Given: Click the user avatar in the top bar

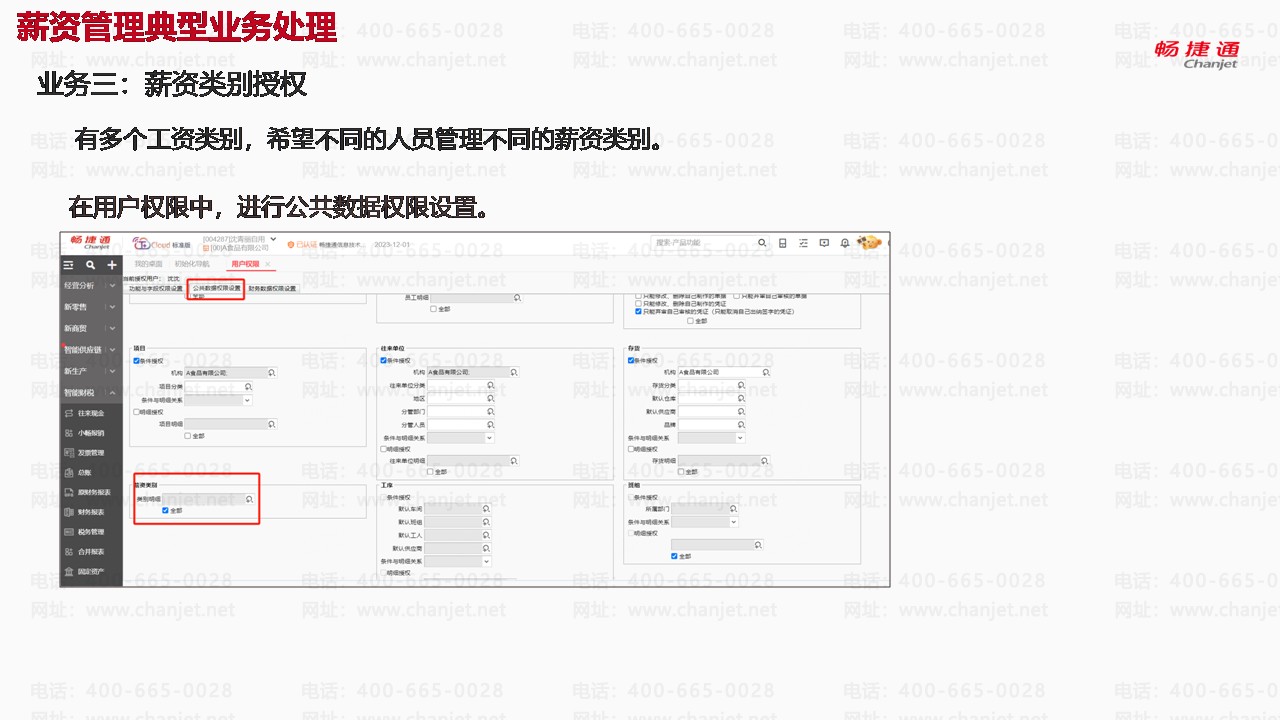Looking at the screenshot, I should pyautogui.click(x=870, y=243).
